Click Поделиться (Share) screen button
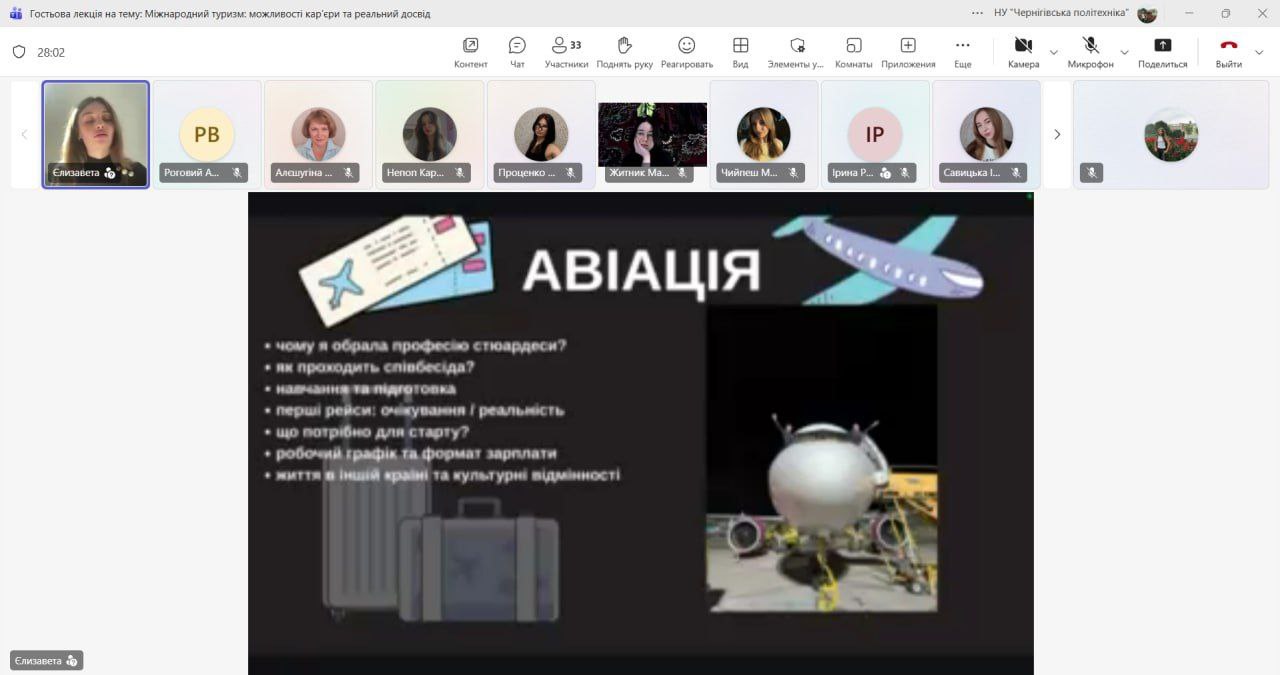The width and height of the screenshot is (1280, 675). pyautogui.click(x=1162, y=52)
